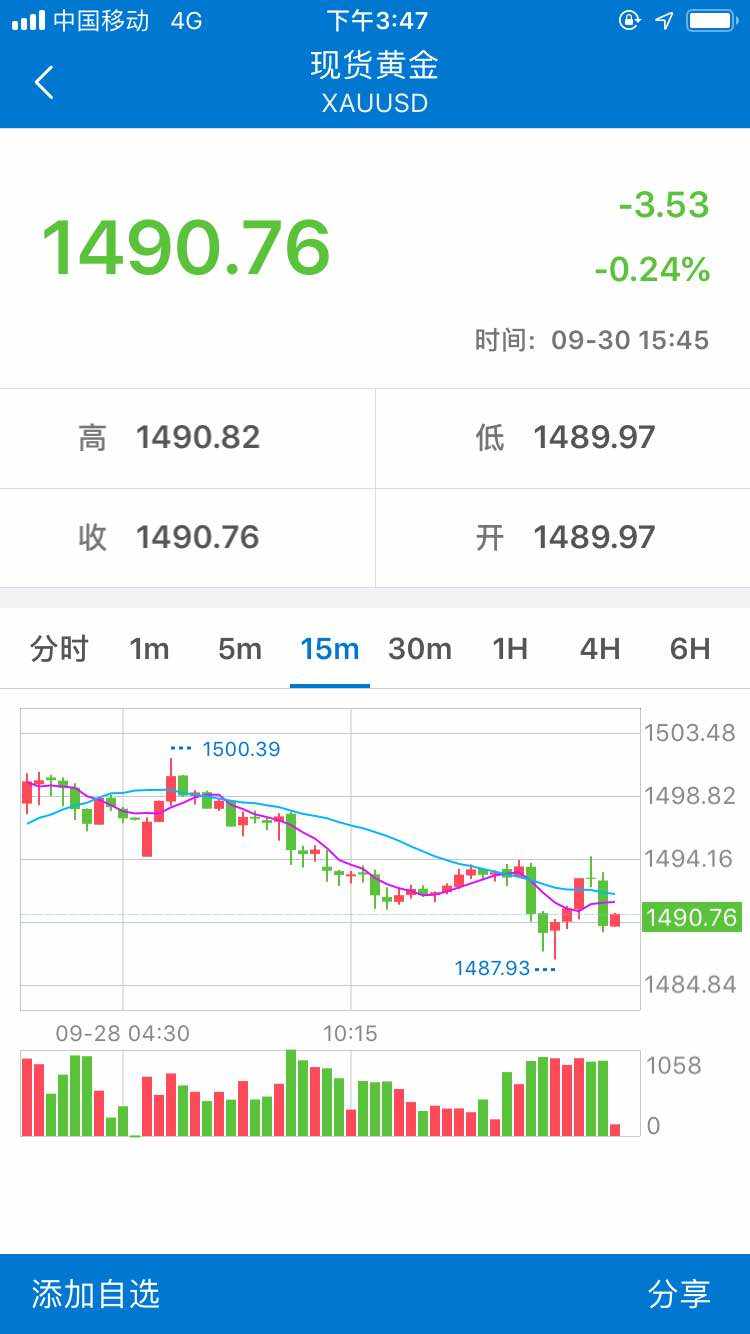Tap the 添加自选 button

[x=96, y=1294]
